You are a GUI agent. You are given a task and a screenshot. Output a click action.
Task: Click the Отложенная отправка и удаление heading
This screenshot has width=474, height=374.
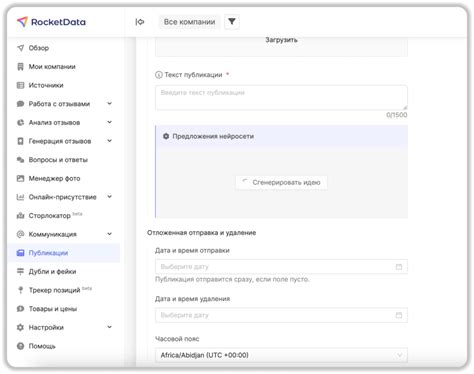[202, 233]
